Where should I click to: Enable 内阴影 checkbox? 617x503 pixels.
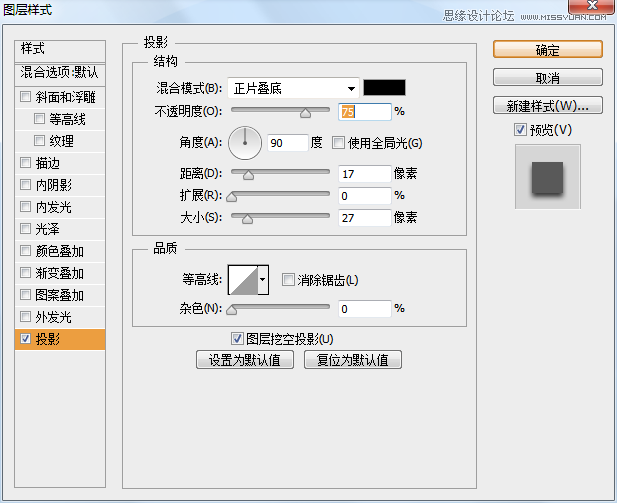(x=26, y=185)
